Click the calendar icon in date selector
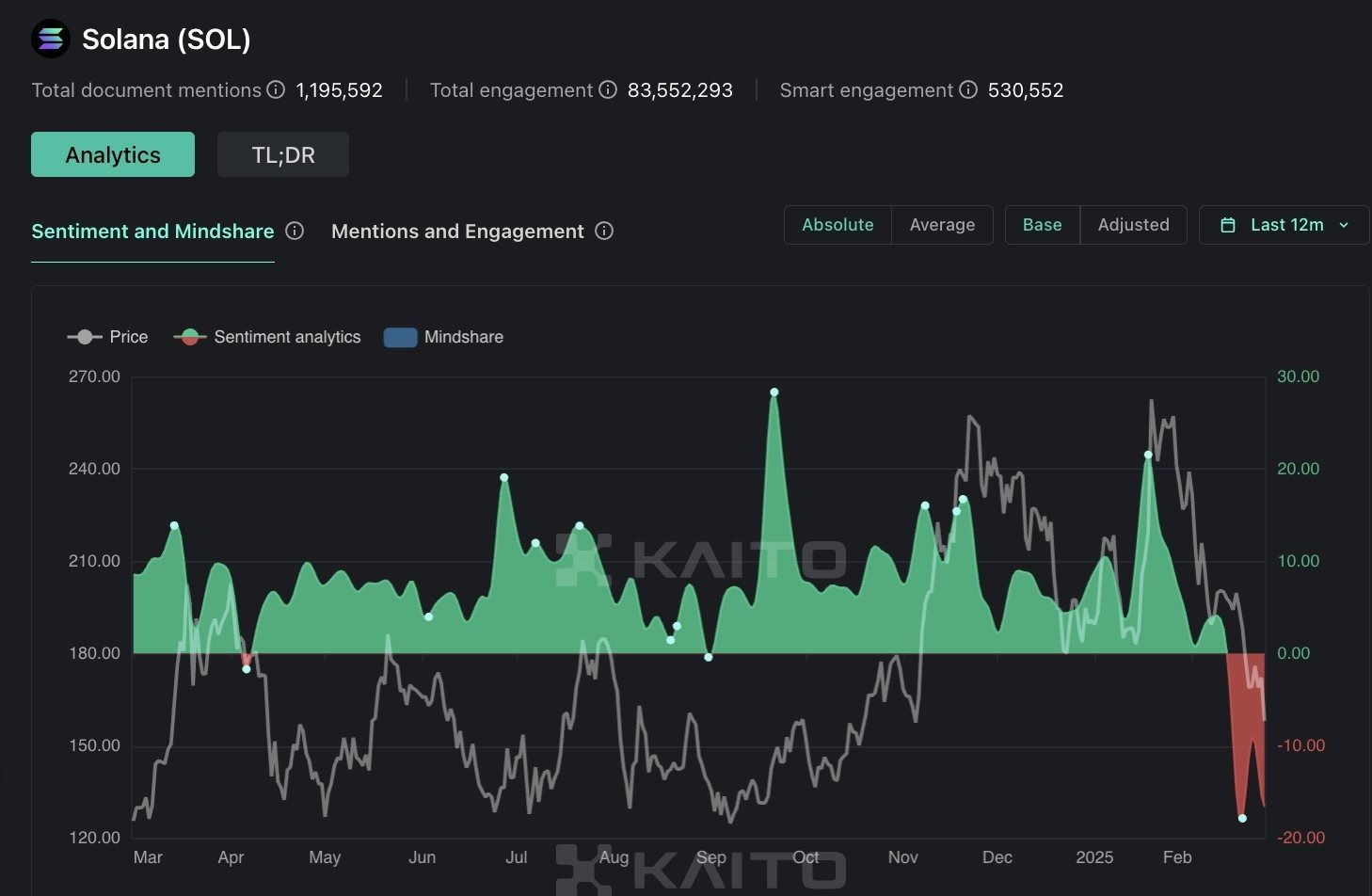This screenshot has height=896, width=1372. pos(1227,225)
